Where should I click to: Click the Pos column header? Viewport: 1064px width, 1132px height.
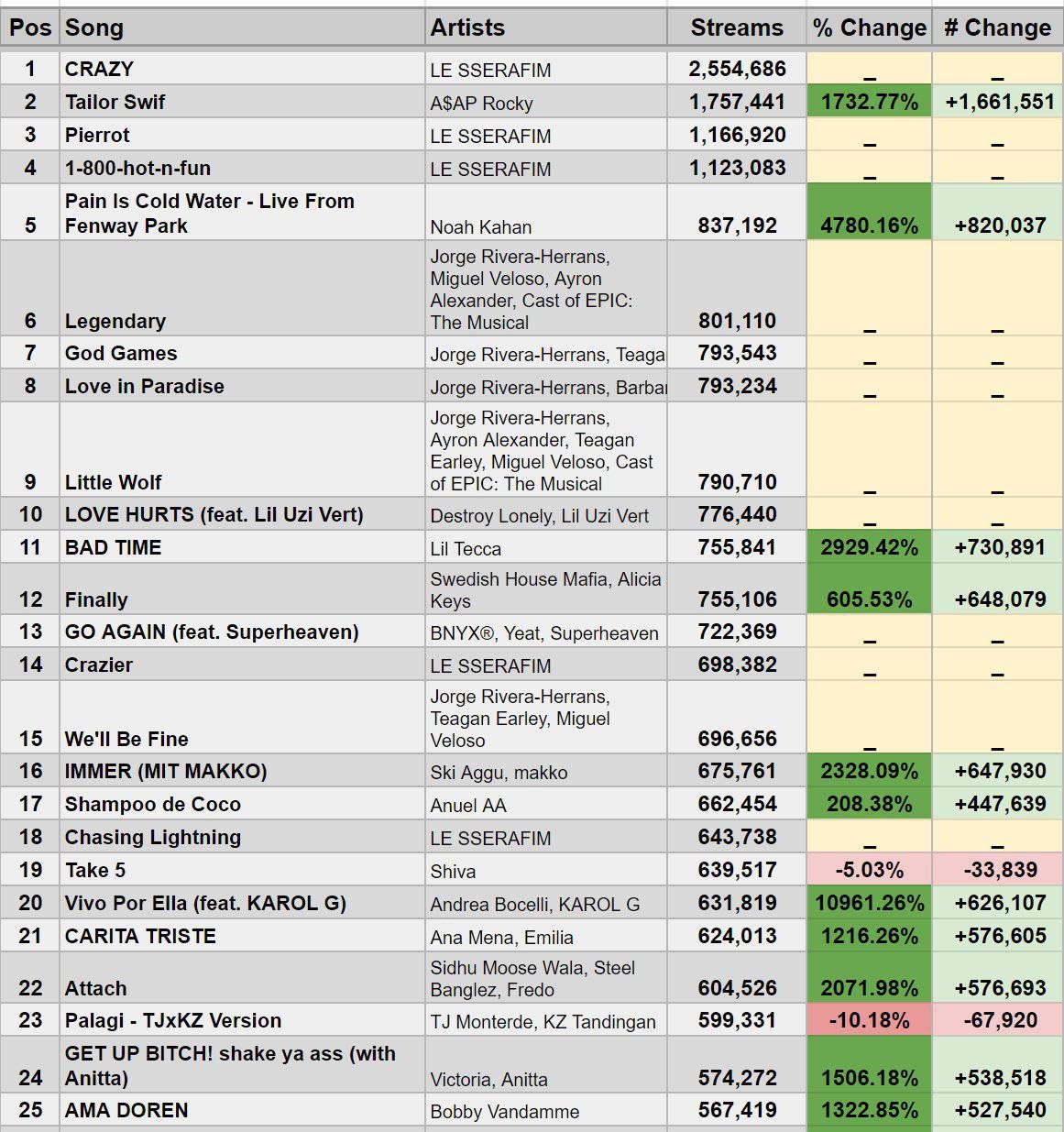(x=30, y=27)
